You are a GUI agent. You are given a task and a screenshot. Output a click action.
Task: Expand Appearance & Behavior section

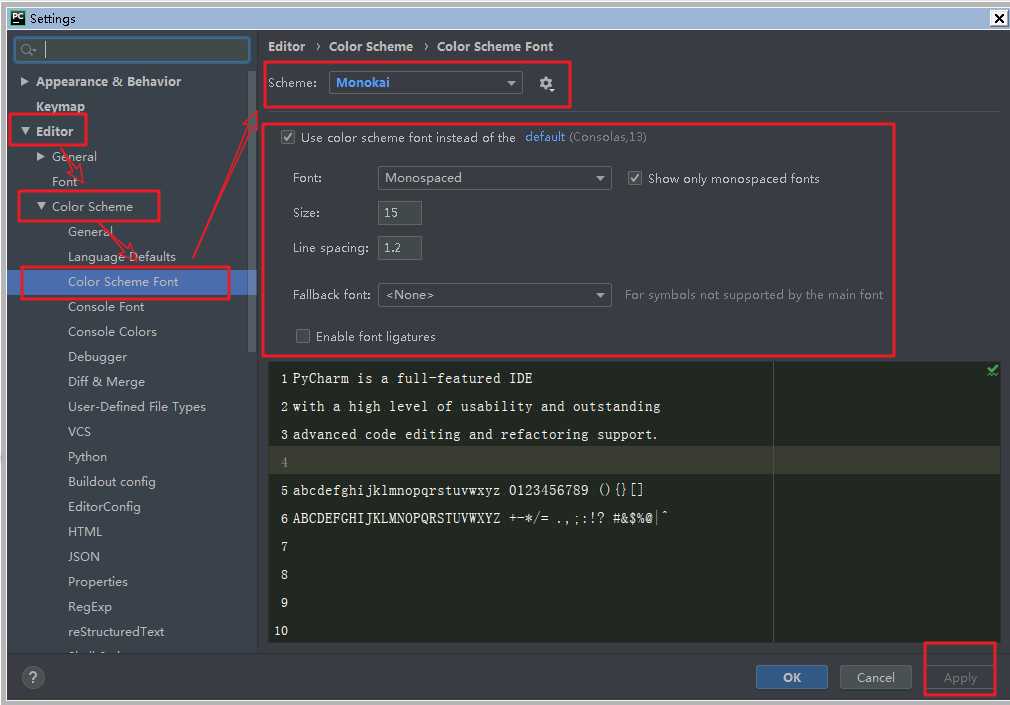tap(24, 81)
